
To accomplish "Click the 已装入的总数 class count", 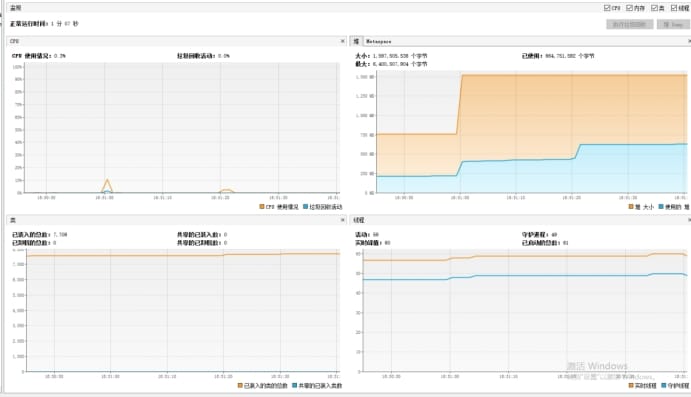I will (40, 234).
